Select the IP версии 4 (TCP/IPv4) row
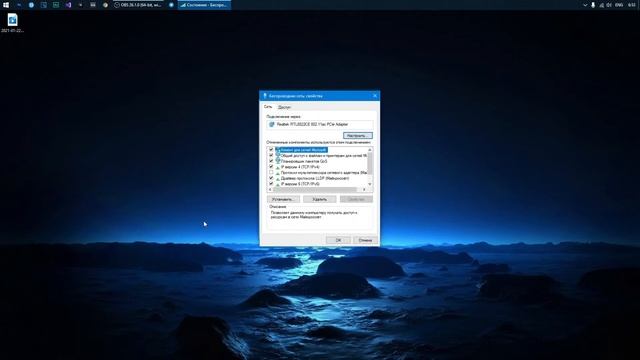 point(300,167)
